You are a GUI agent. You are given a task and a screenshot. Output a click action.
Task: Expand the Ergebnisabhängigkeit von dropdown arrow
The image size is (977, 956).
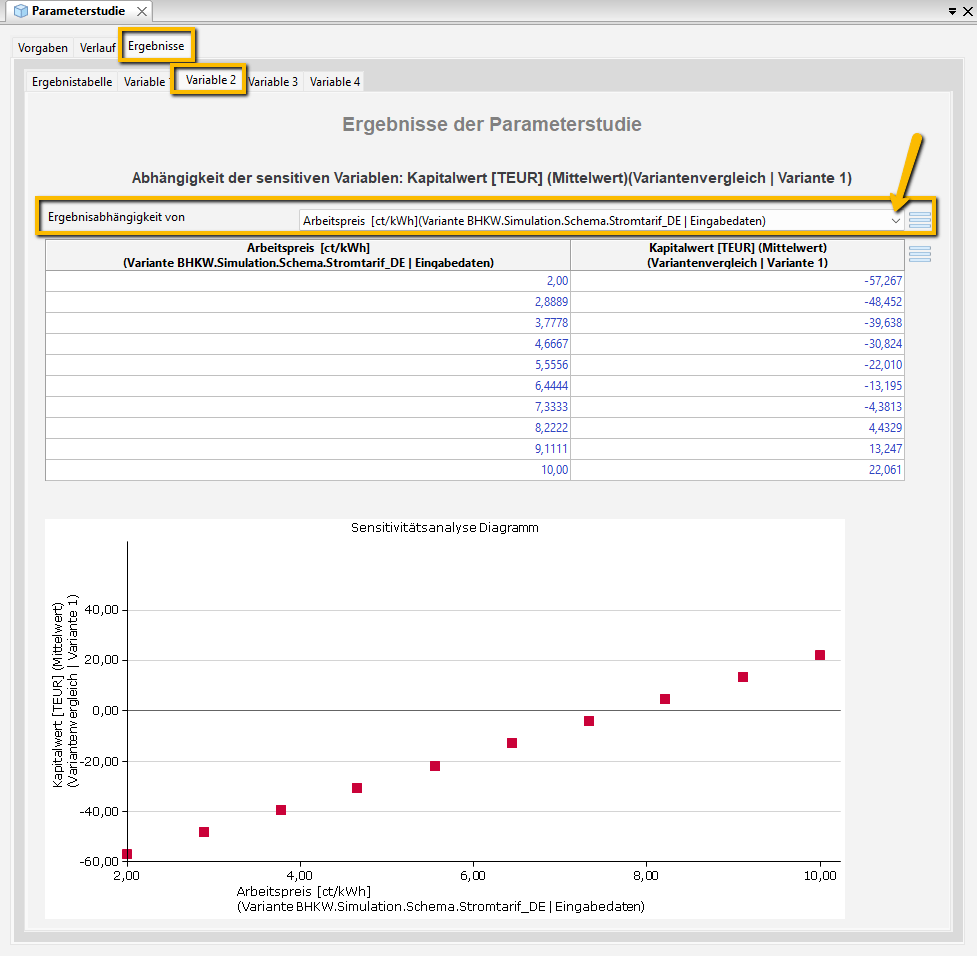[895, 220]
